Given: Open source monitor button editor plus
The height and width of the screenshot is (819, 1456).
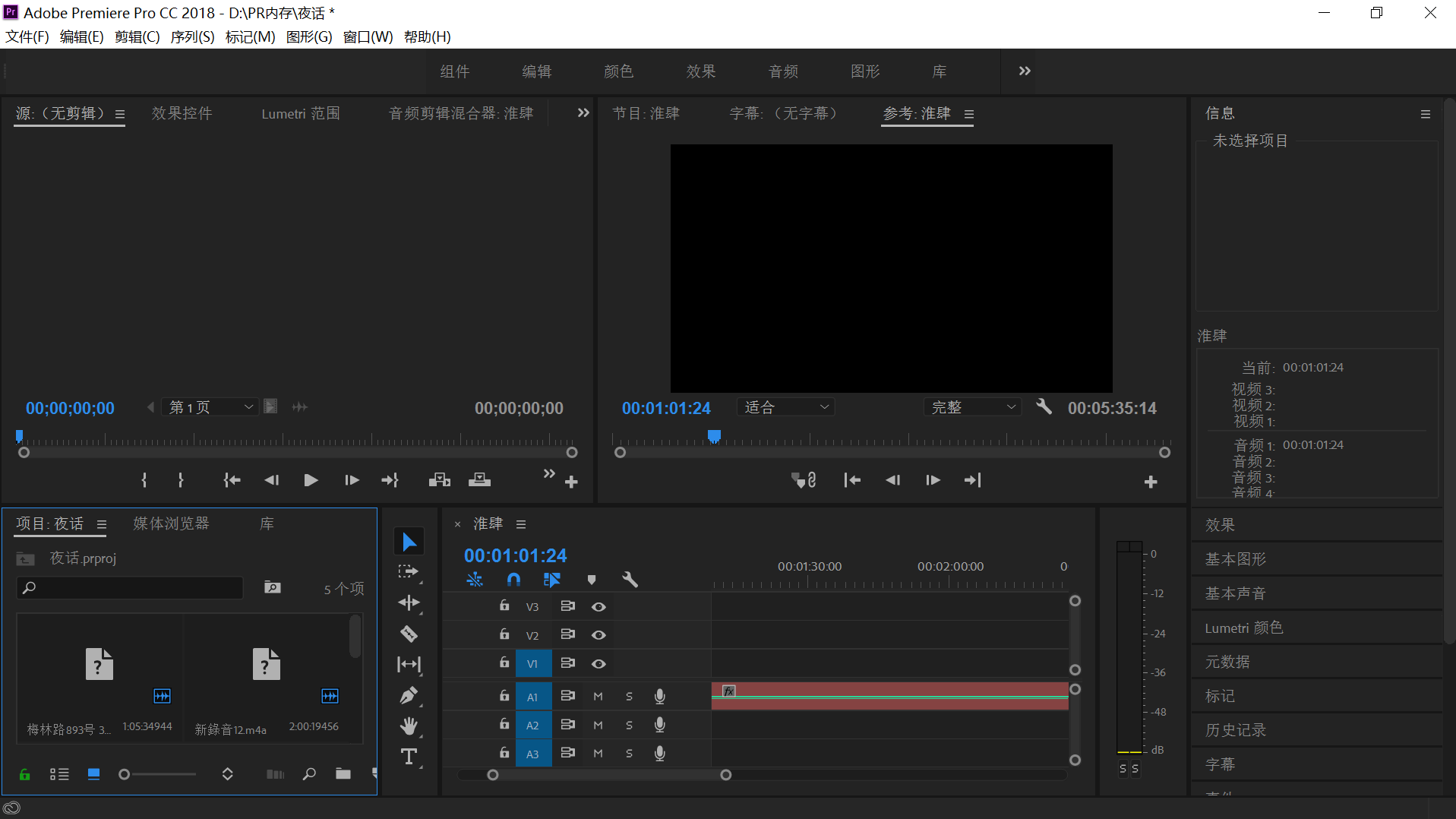Looking at the screenshot, I should (572, 482).
